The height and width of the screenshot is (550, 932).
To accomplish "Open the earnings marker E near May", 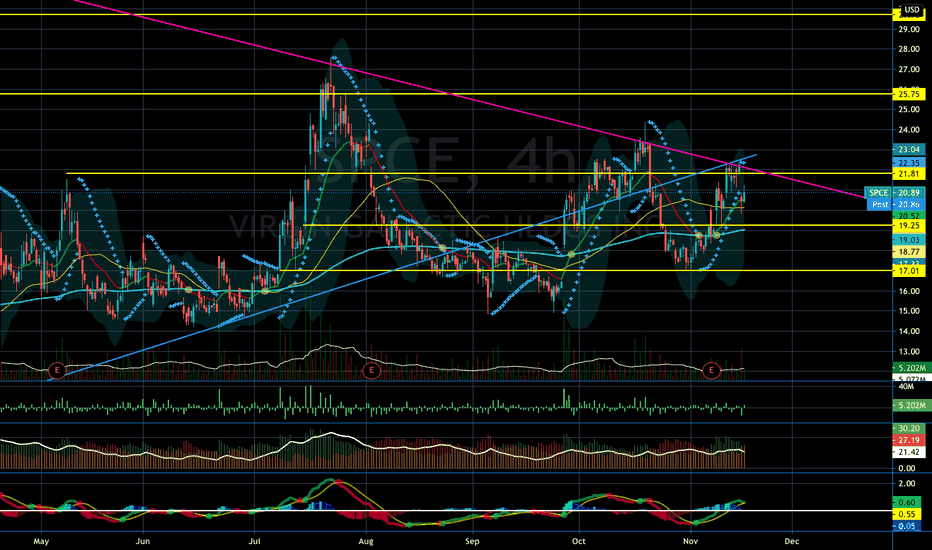I will 57,370.
